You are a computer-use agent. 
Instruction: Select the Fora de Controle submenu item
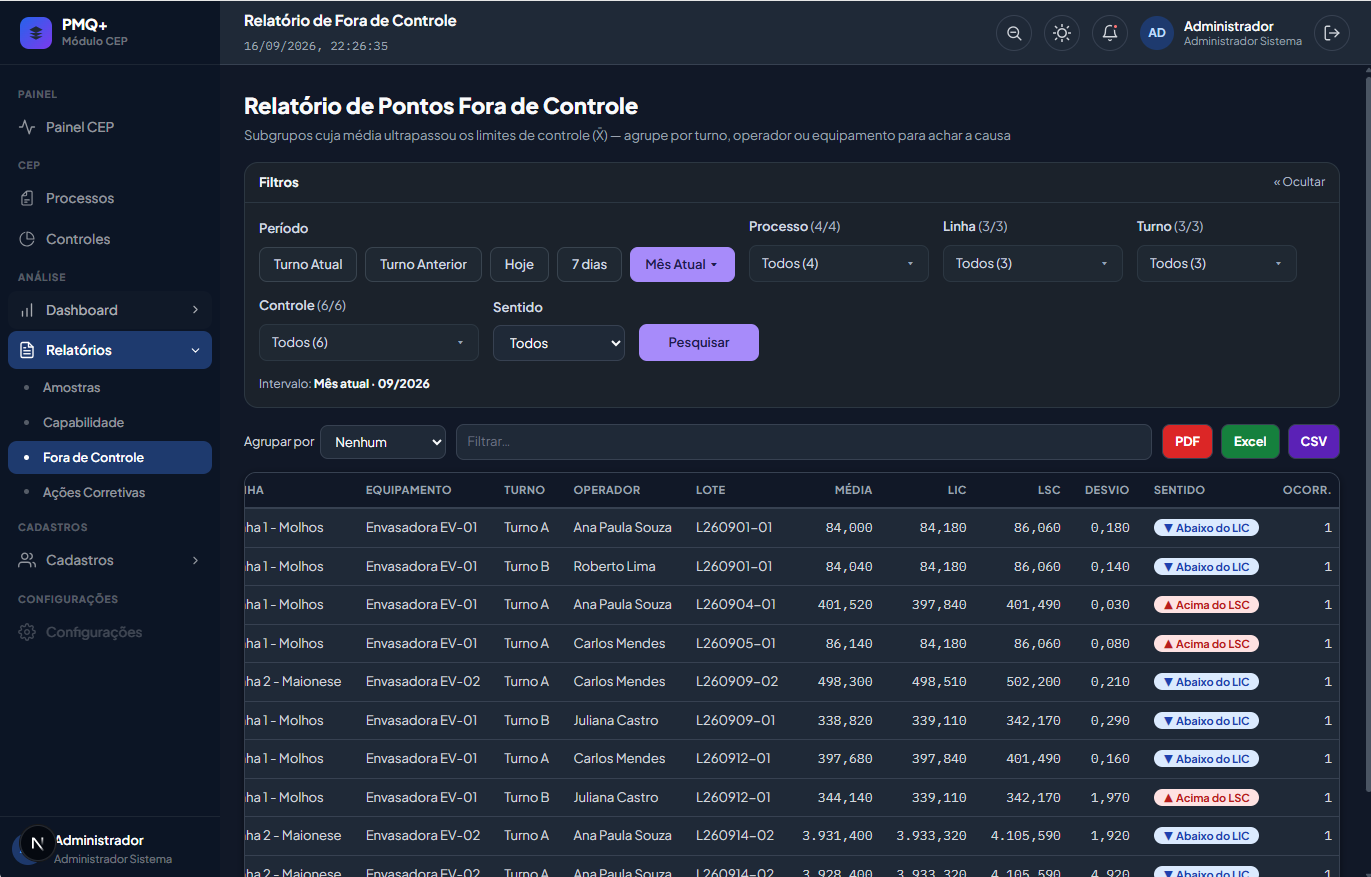(x=110, y=457)
